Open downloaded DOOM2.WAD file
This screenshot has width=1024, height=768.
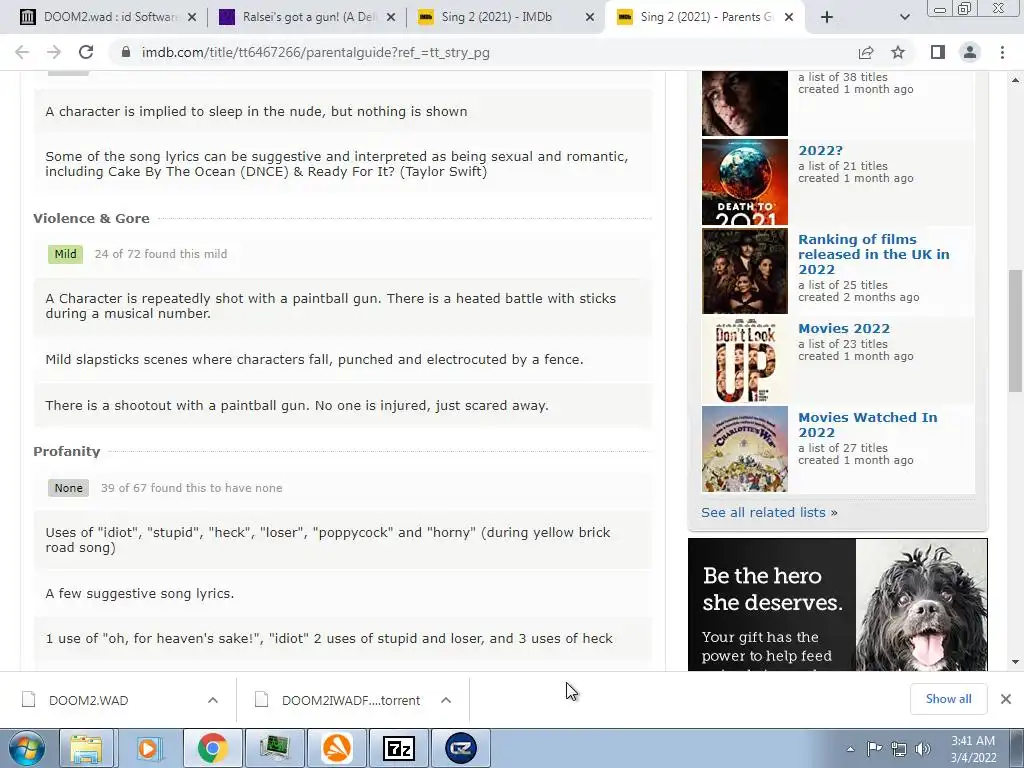pos(88,700)
